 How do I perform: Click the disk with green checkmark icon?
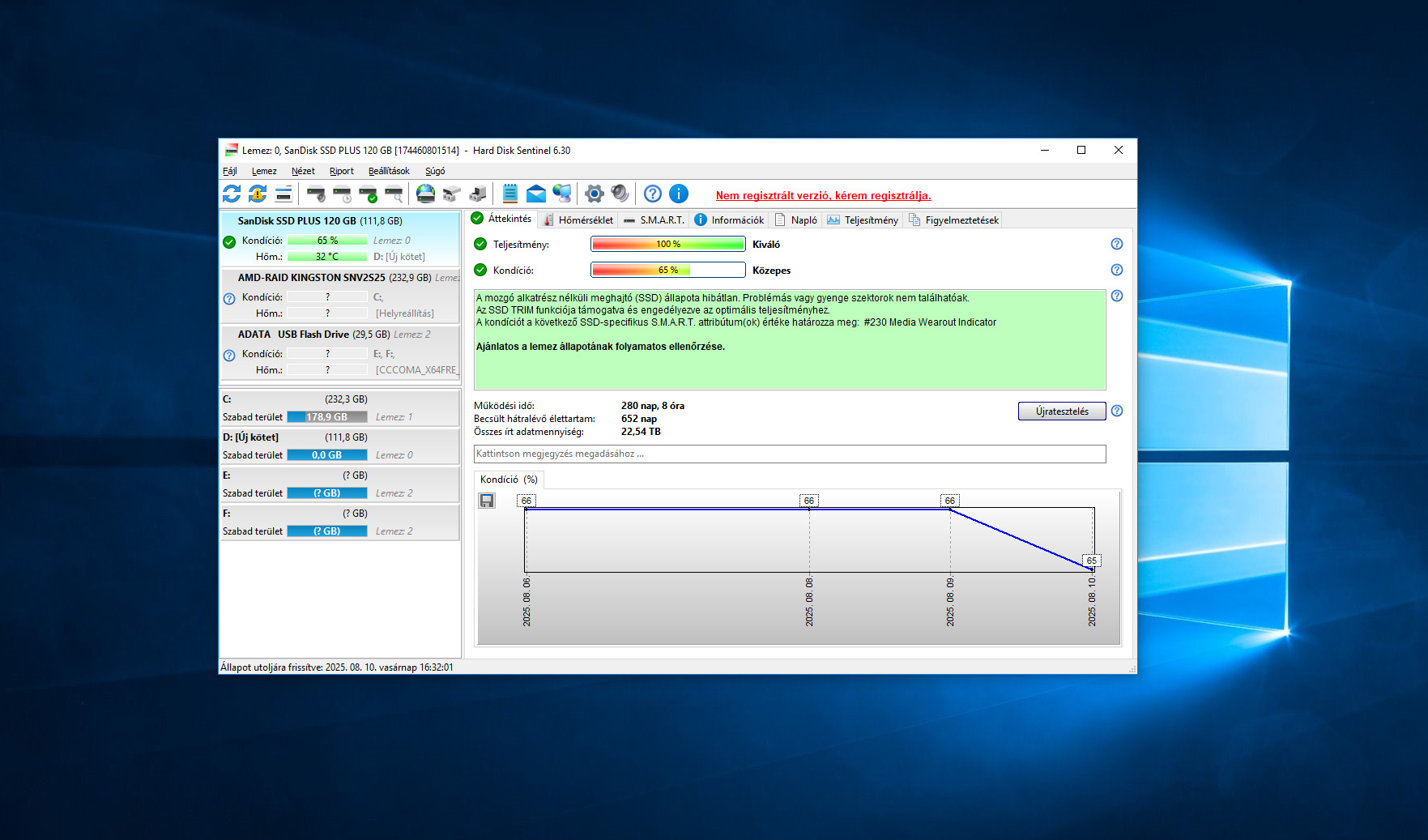point(368,194)
